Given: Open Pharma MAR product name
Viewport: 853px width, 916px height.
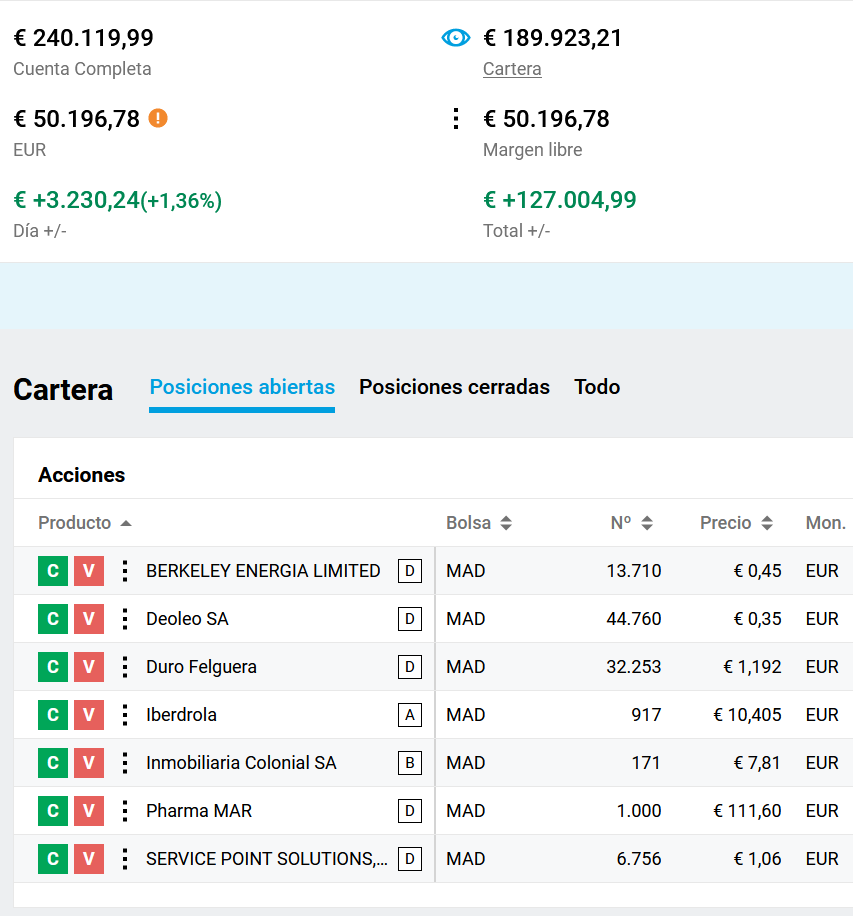Looking at the screenshot, I should pos(199,810).
